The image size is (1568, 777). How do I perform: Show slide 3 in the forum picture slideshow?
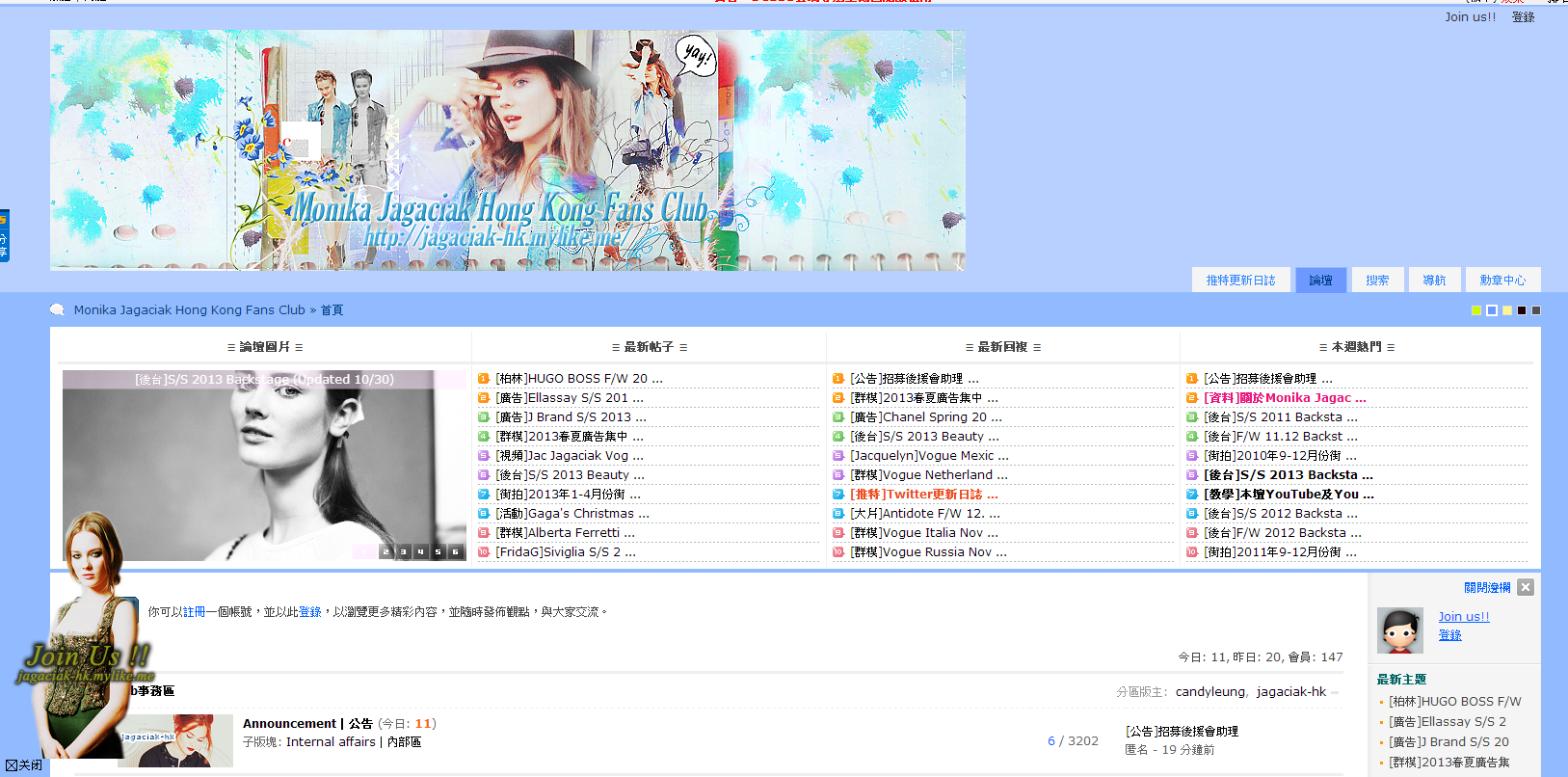pos(403,552)
